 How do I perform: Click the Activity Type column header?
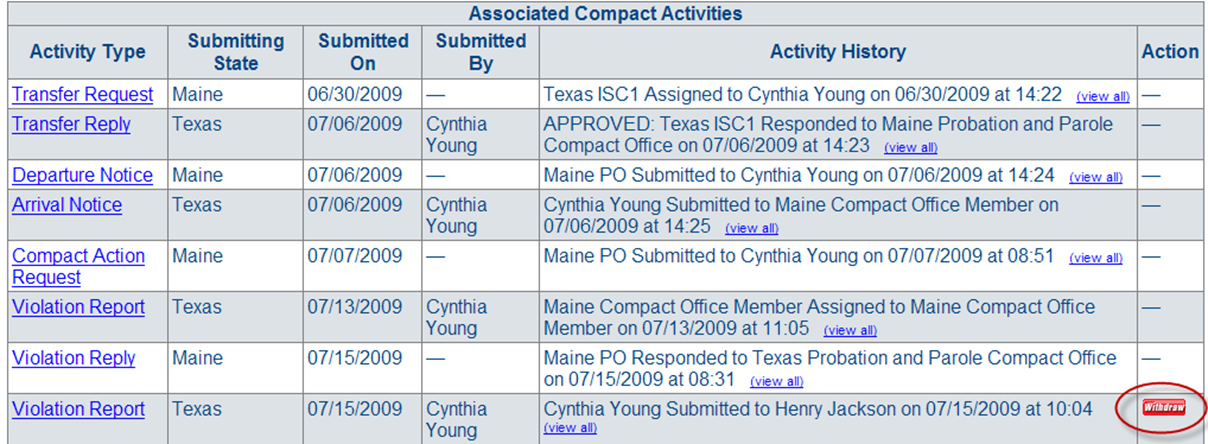[88, 52]
